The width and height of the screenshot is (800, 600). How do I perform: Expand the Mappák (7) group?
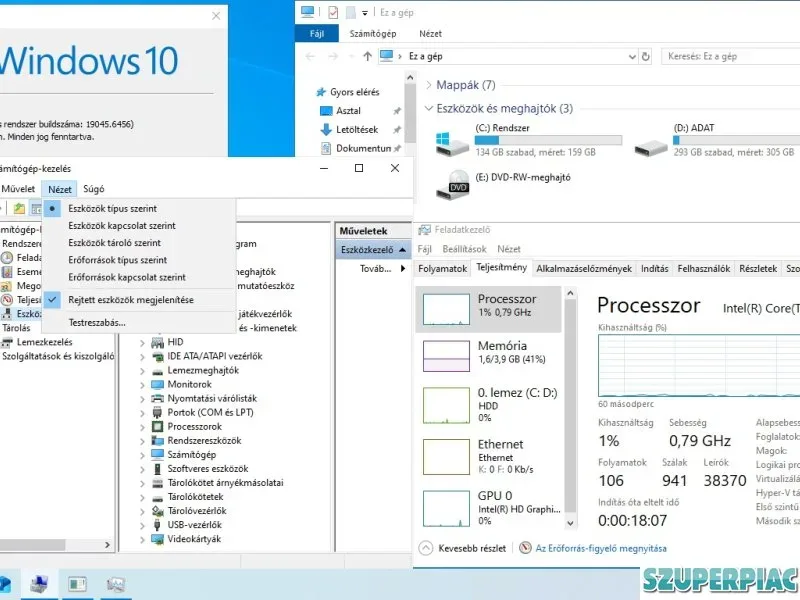(x=429, y=85)
